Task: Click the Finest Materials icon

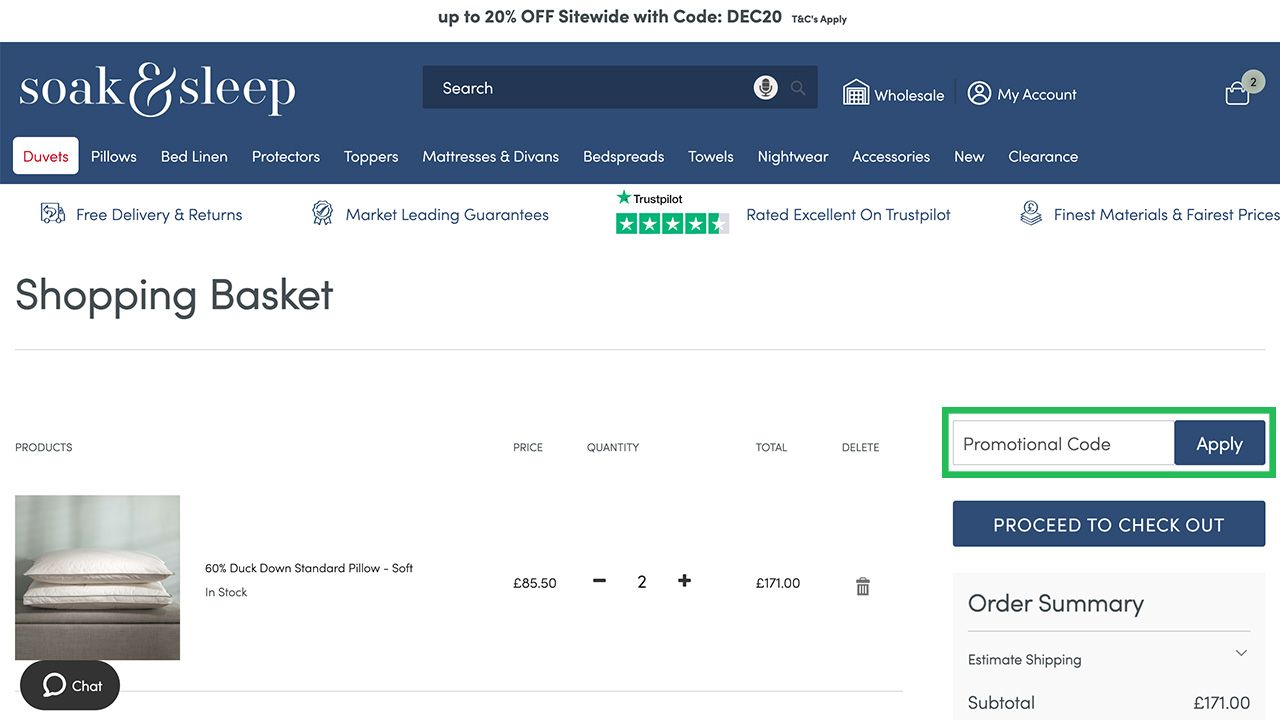Action: click(x=1031, y=213)
